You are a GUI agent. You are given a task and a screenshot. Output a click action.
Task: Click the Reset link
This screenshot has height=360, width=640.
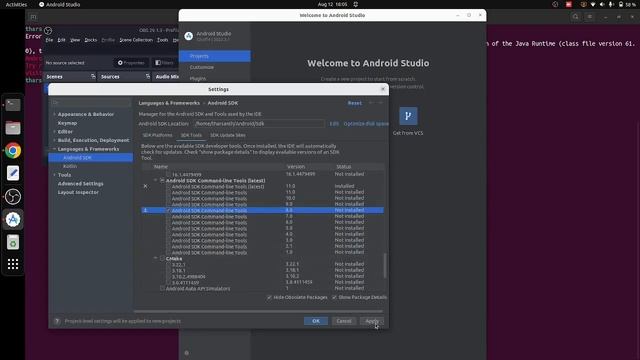click(x=354, y=103)
